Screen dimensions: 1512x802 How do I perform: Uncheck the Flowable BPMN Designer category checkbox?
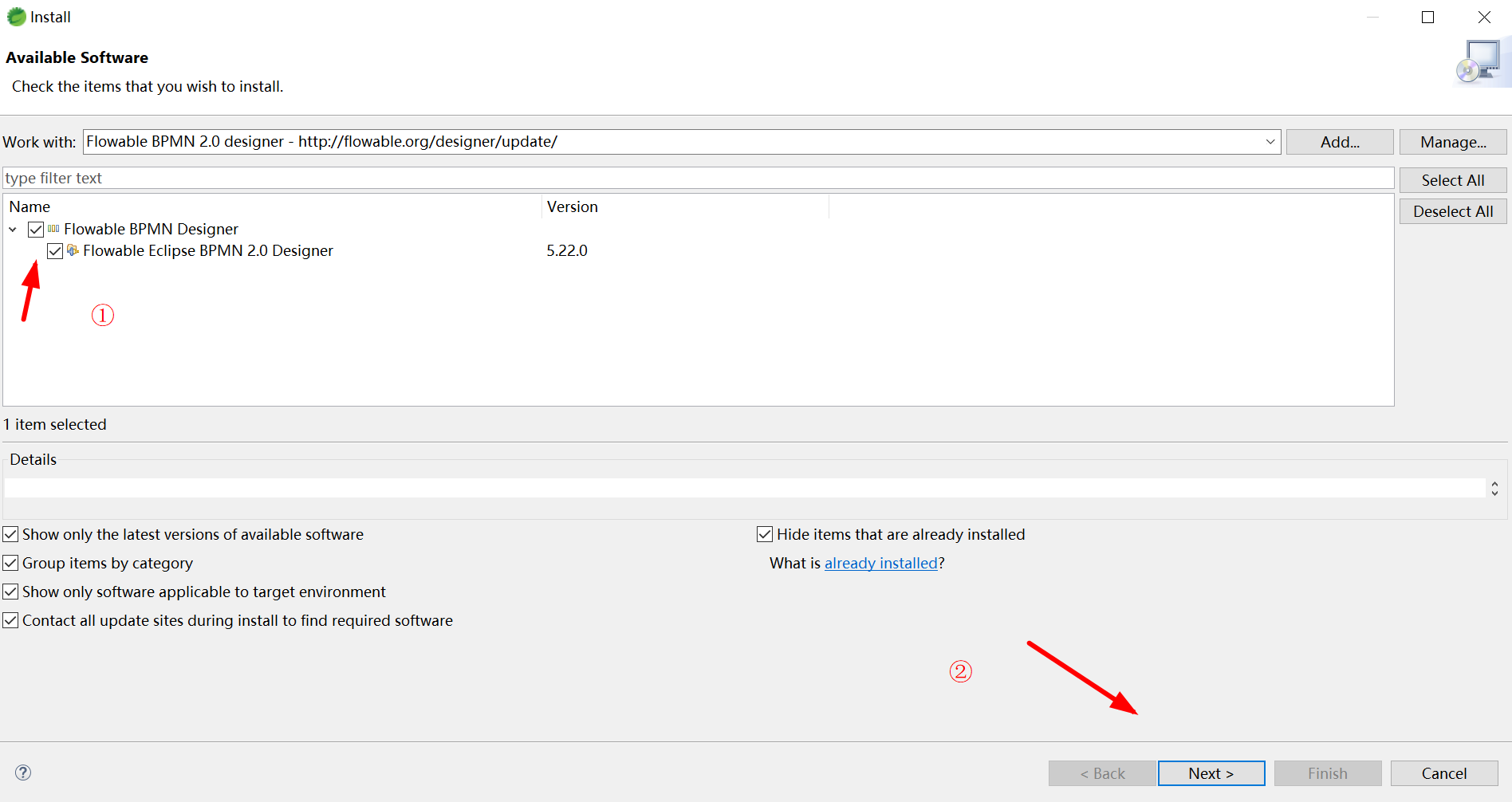36,230
